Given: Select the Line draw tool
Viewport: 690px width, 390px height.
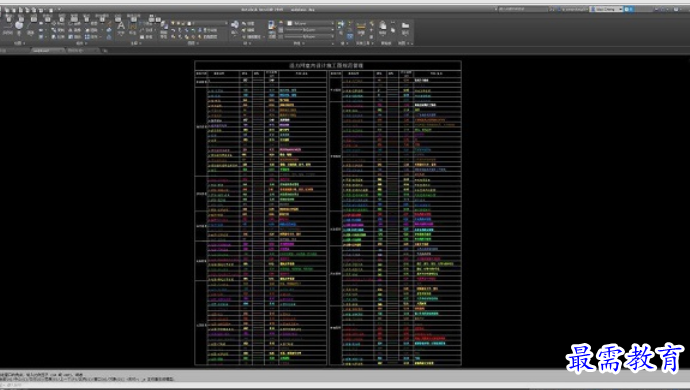Looking at the screenshot, I should [7, 26].
